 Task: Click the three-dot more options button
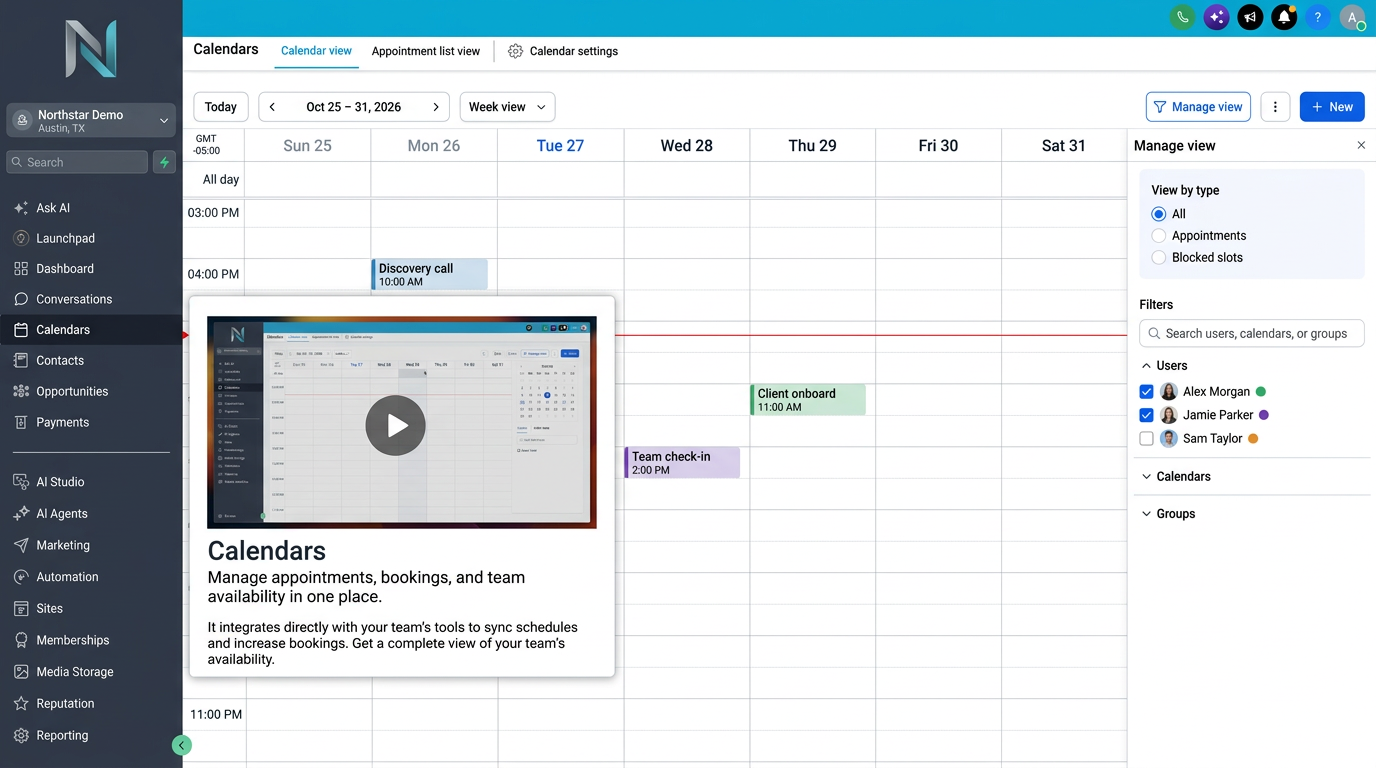point(1275,107)
